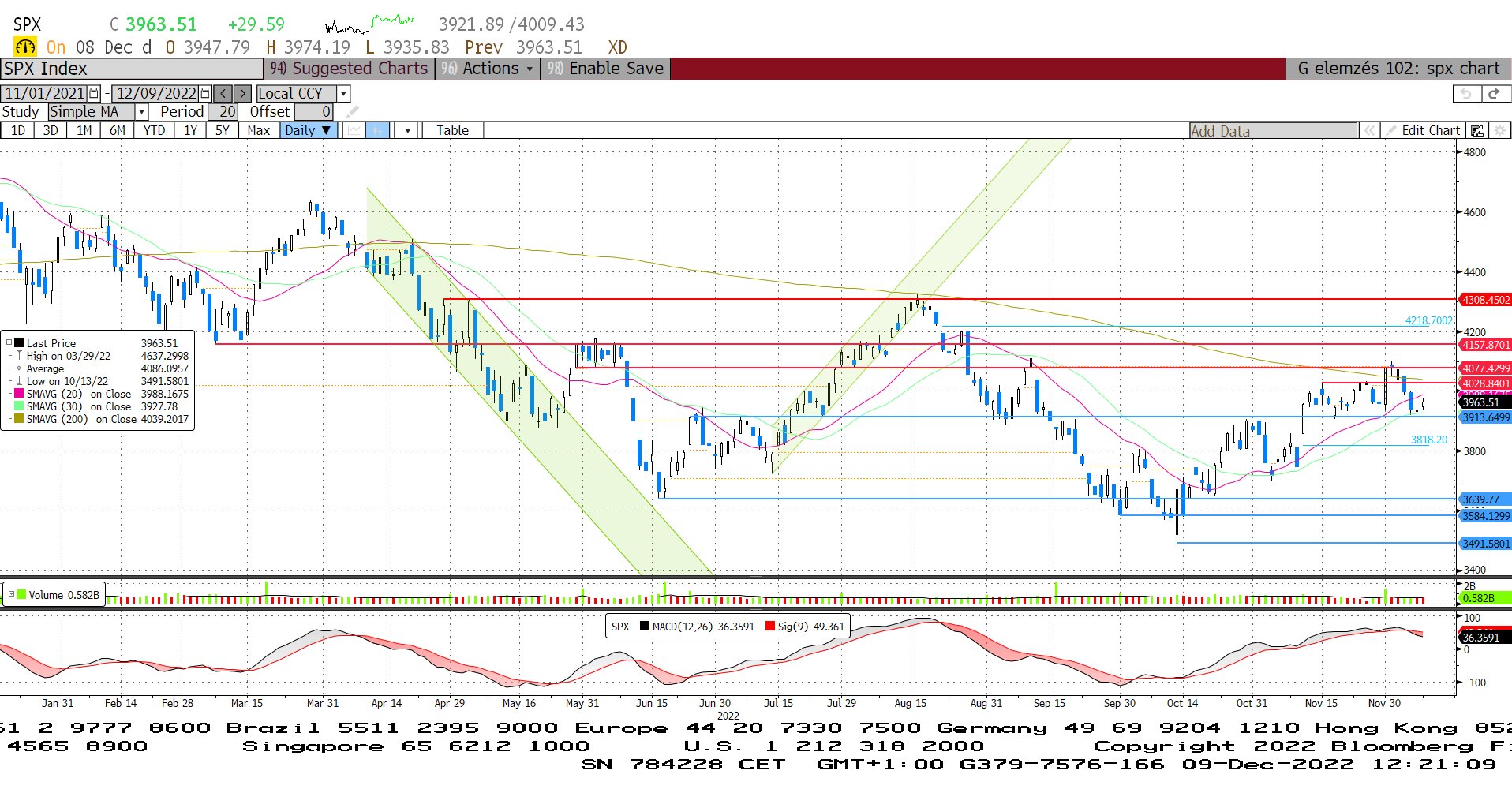Click the Sig(9) red legend swatch

pyautogui.click(x=770, y=627)
